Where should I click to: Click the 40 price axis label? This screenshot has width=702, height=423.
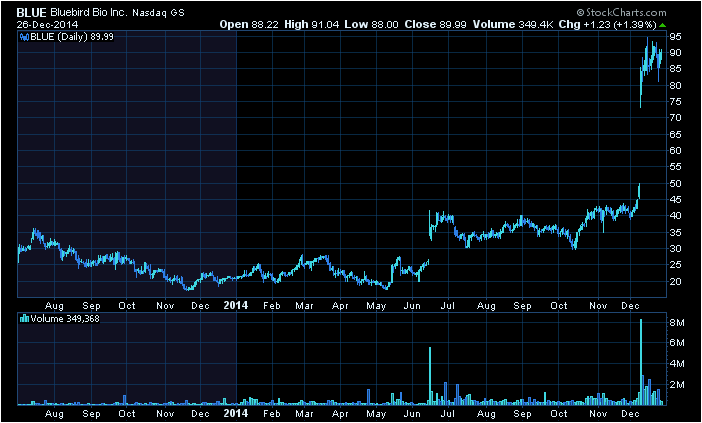click(676, 216)
